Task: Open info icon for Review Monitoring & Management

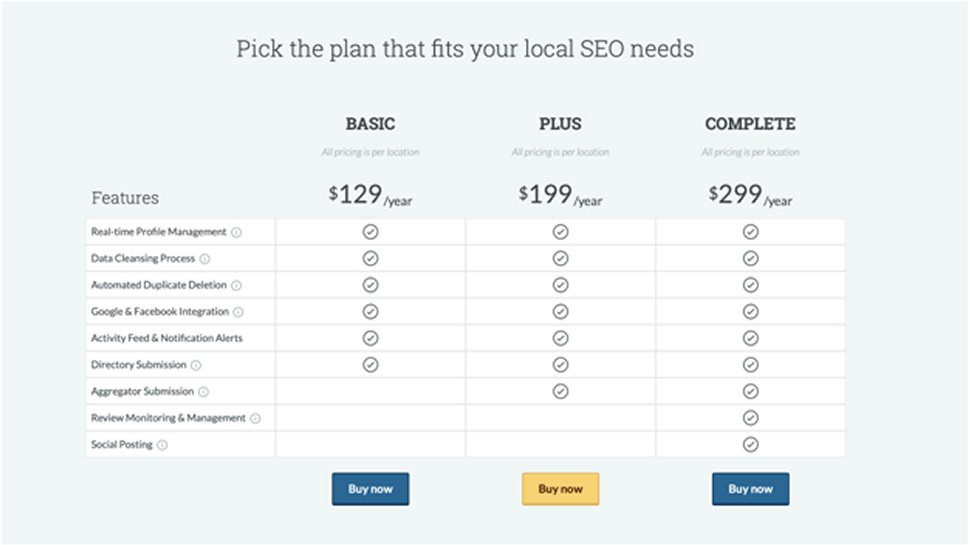Action: (x=255, y=419)
